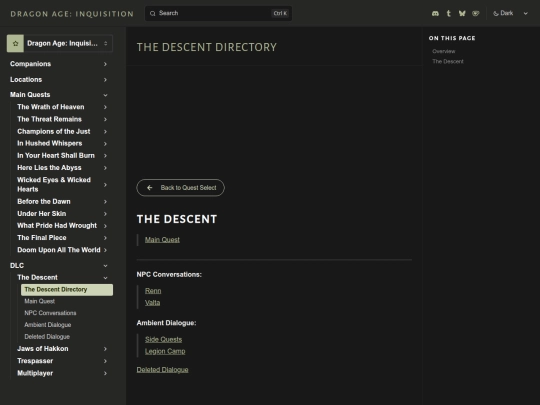
Task: Open the Bluesky butterfly icon link
Action: click(x=462, y=13)
